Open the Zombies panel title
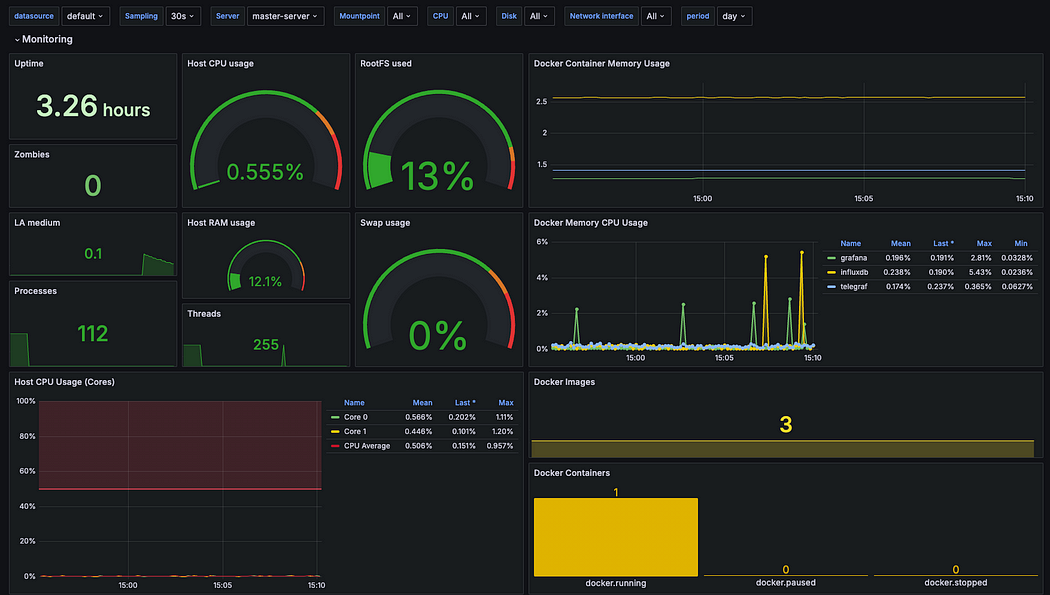 point(32,155)
